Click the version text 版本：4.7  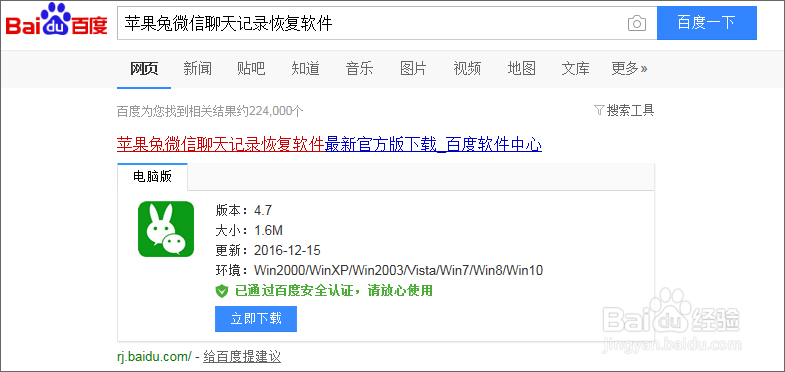click(244, 210)
